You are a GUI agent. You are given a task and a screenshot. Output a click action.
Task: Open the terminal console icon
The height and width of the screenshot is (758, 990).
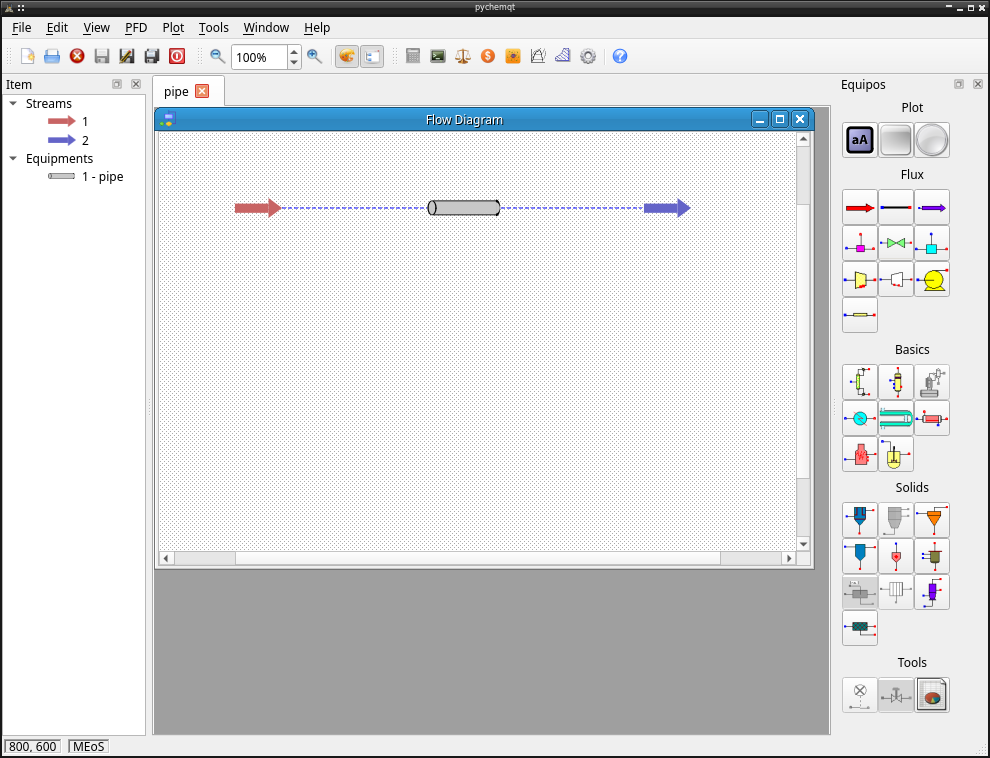pos(438,56)
